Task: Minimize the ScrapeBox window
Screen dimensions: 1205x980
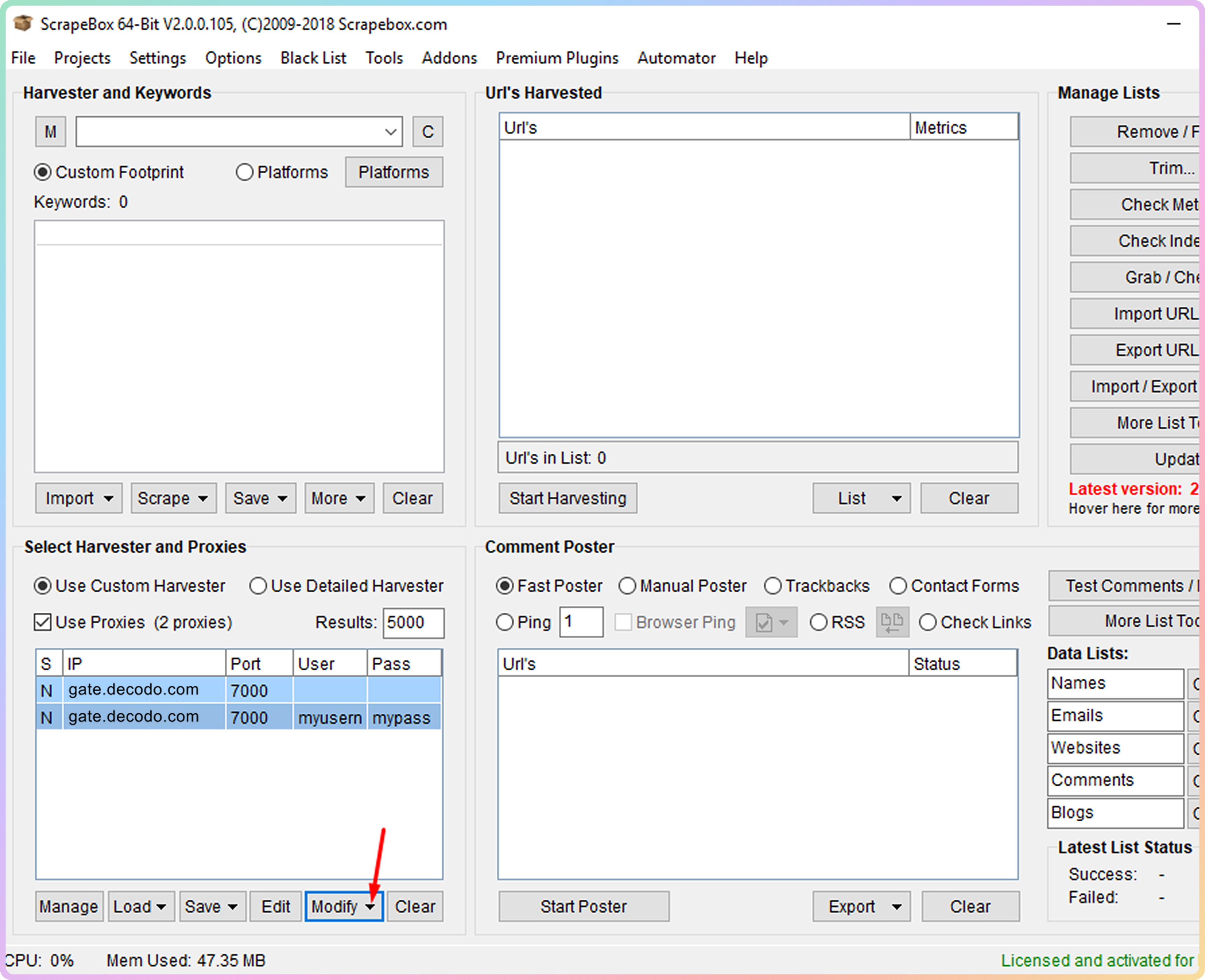Action: [x=1174, y=24]
